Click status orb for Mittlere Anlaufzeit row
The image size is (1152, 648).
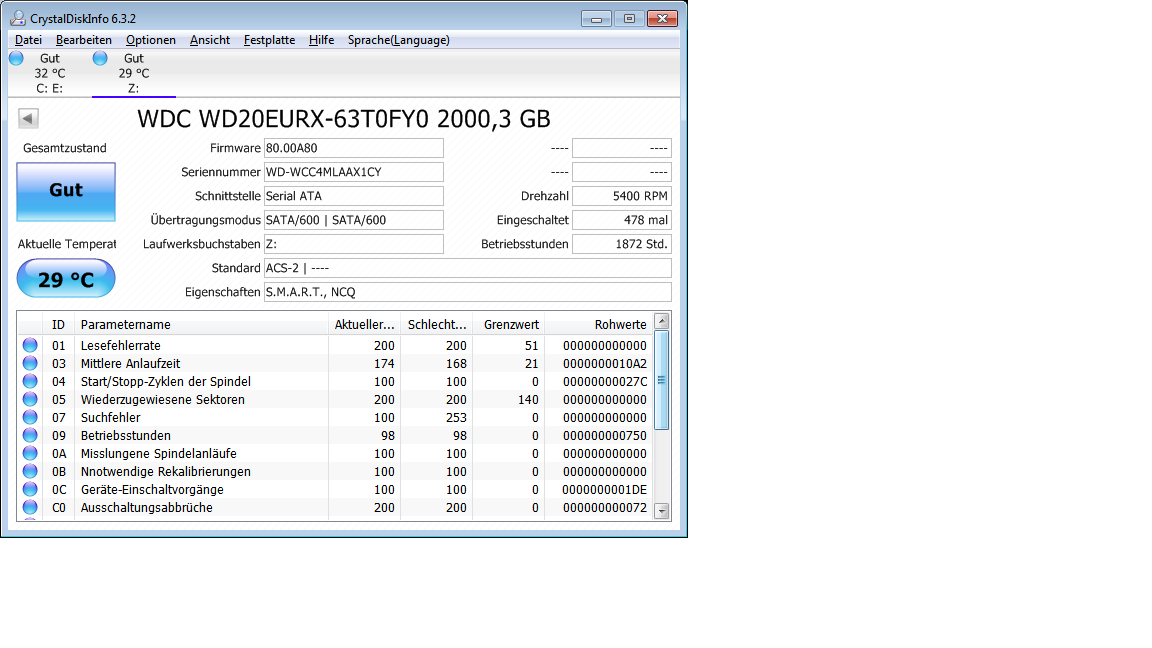[30, 363]
